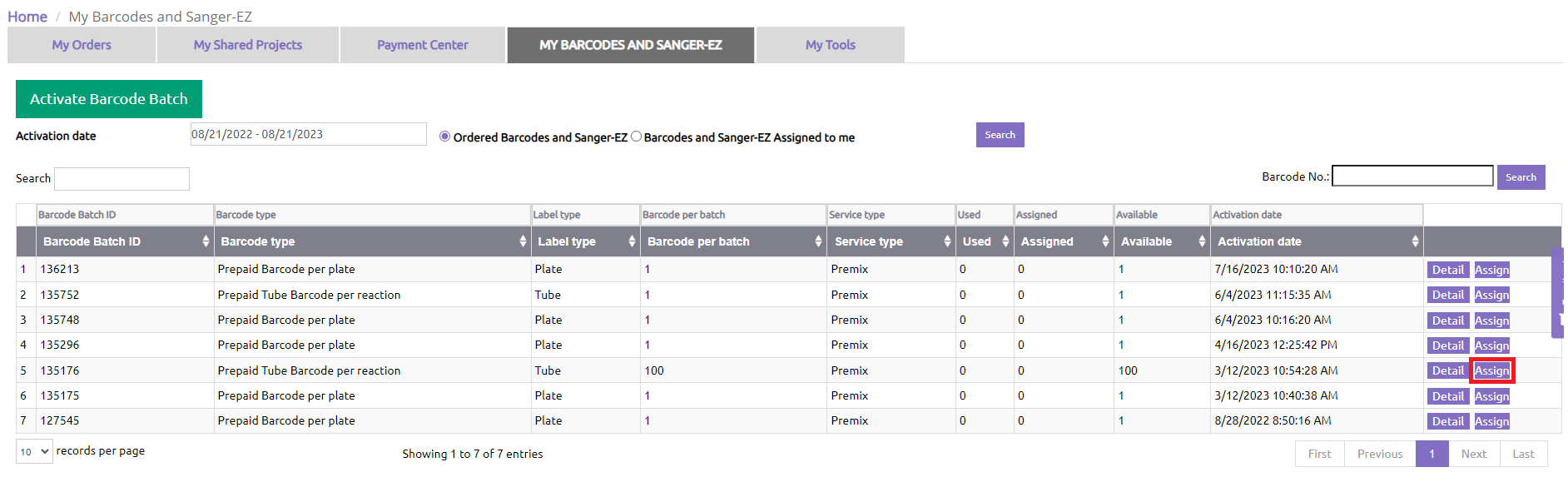Screen dimensions: 1568x482
Task: Click the Barcode No. input field
Action: (x=1412, y=176)
